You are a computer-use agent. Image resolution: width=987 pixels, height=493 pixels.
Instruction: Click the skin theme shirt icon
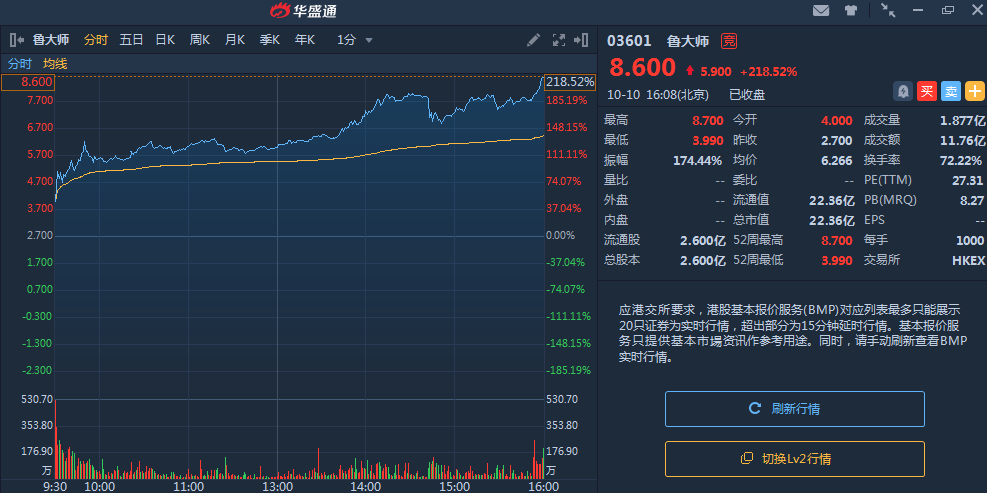click(851, 11)
